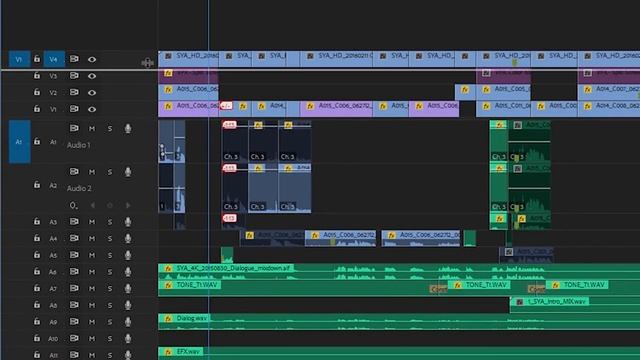This screenshot has width=640, height=360.
Task: Enable voice-over record on Audio 2
Action: [128, 172]
